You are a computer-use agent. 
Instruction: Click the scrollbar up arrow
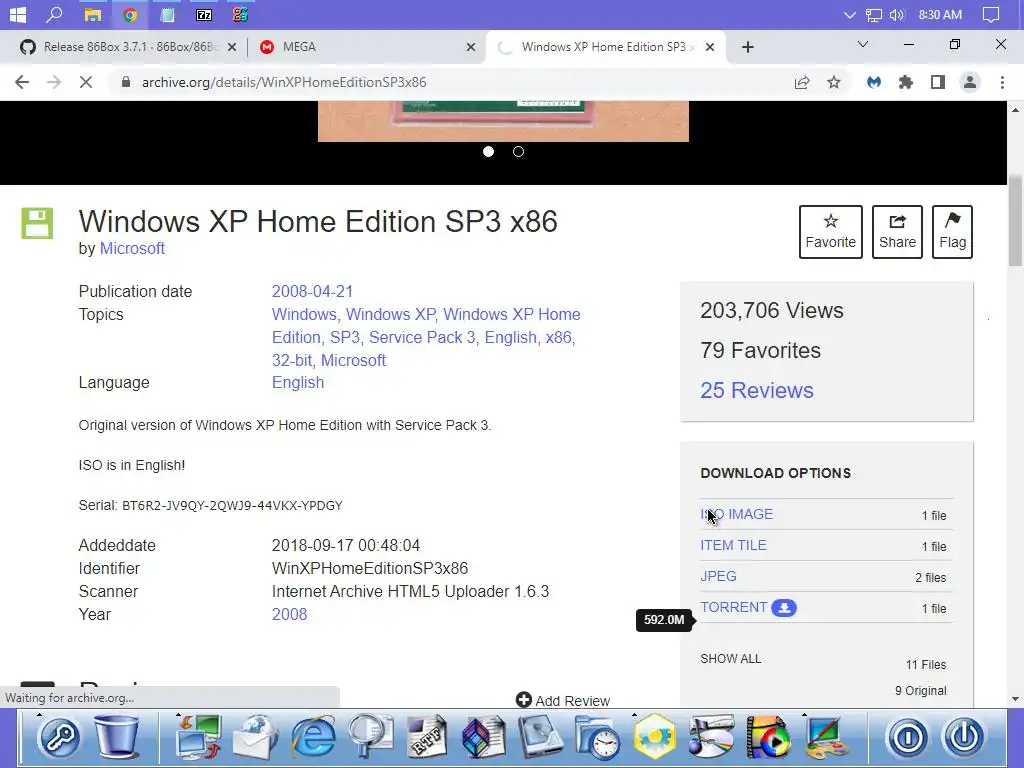1016,110
